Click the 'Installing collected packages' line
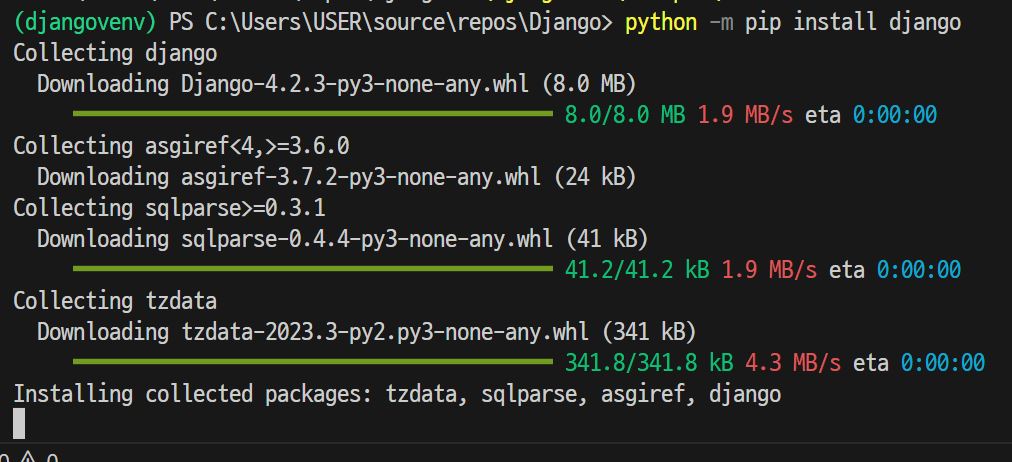The image size is (1012, 462). coord(397,394)
